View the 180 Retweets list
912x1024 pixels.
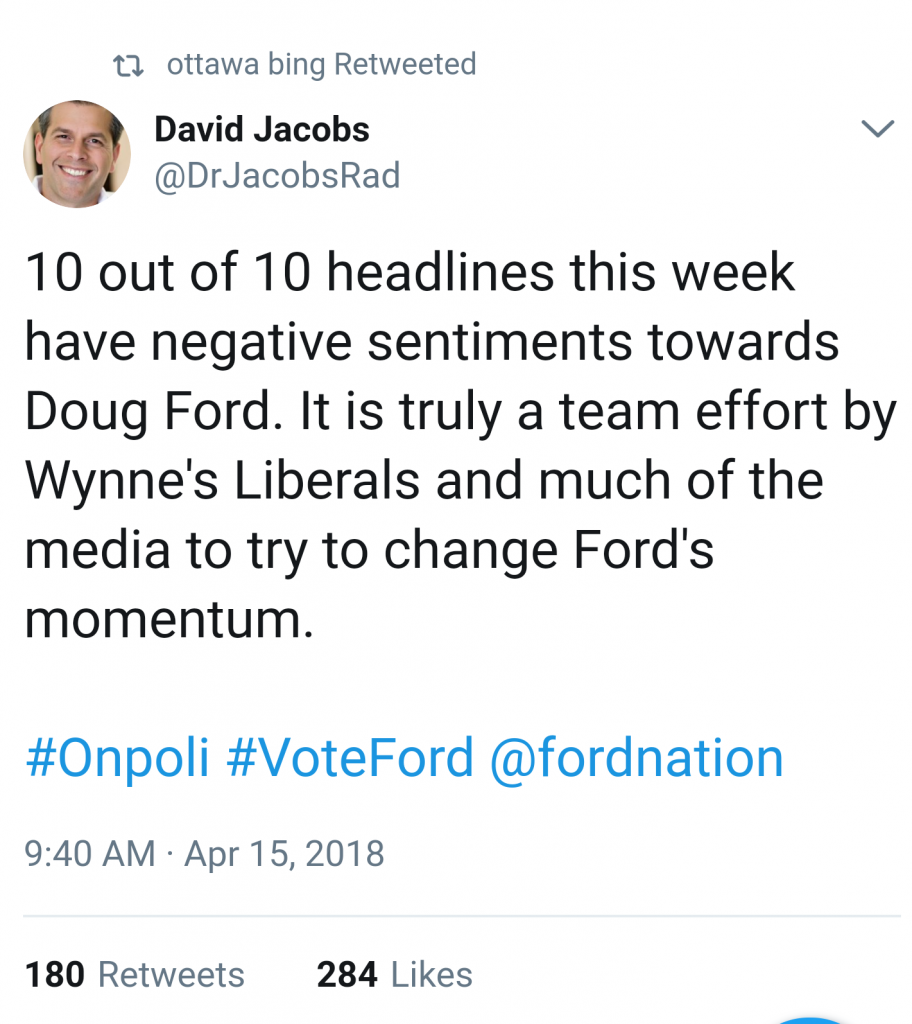point(134,974)
